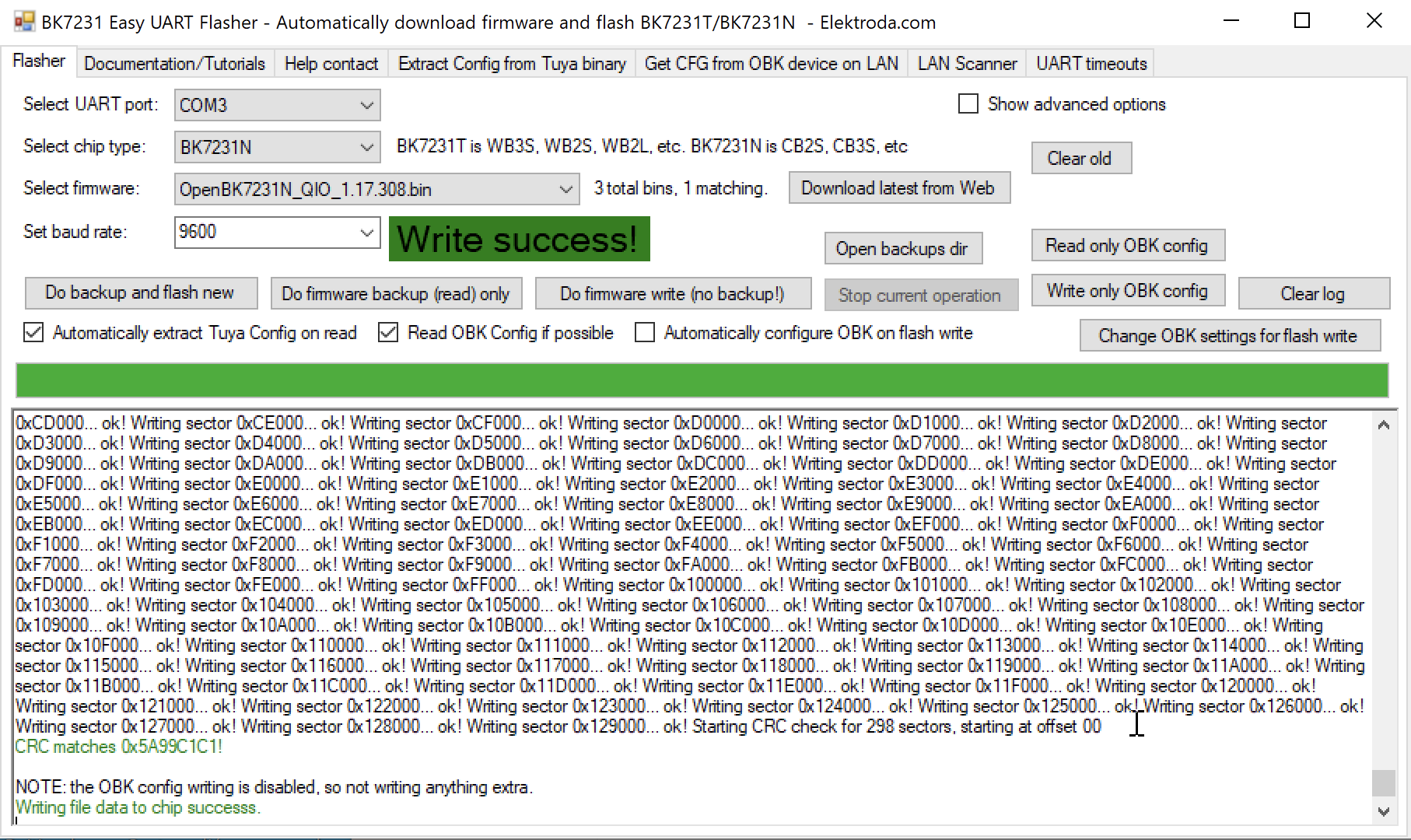Click Write only OBK config button
Image resolution: width=1411 pixels, height=840 pixels.
click(x=1128, y=291)
